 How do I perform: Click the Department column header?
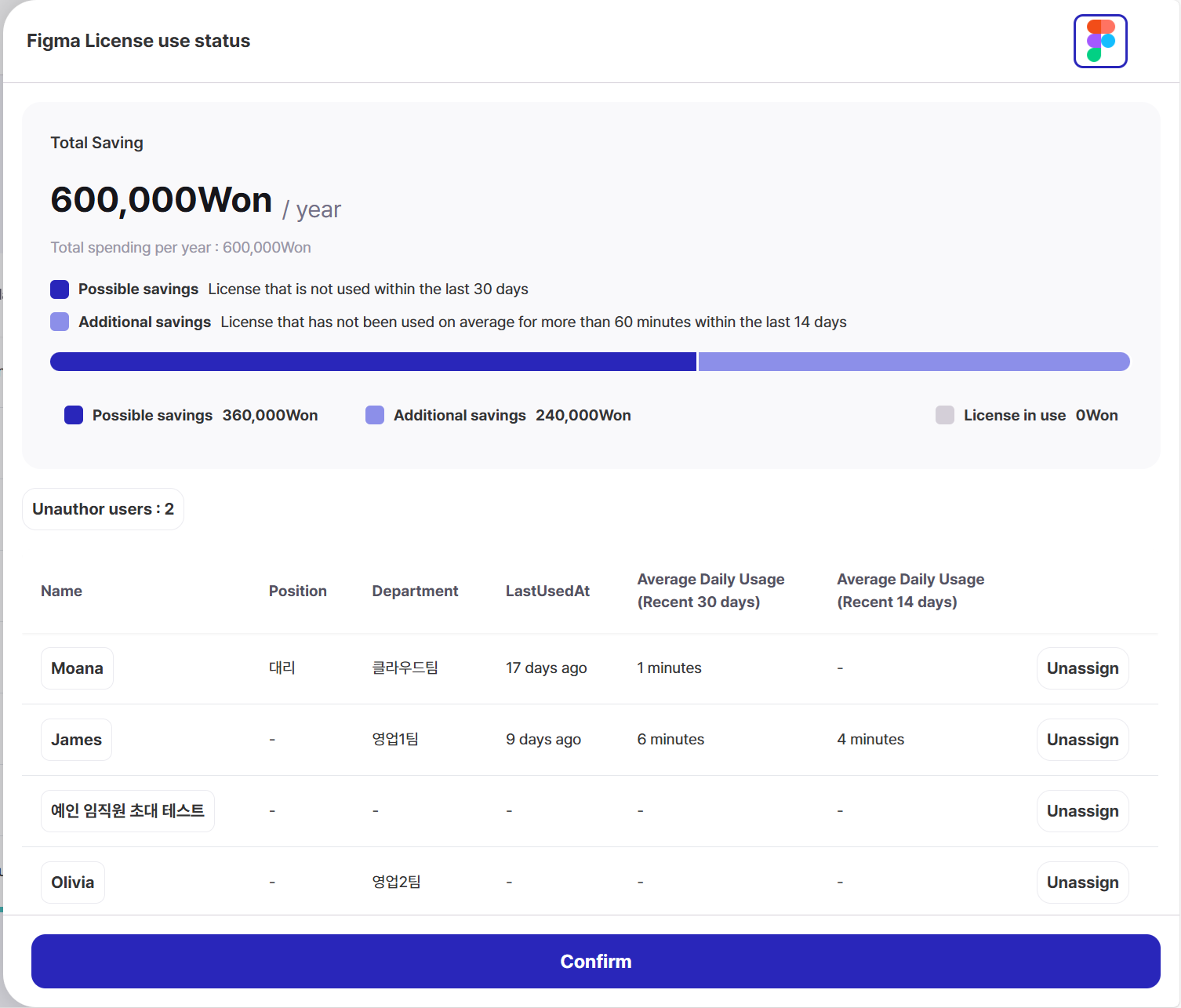(x=415, y=591)
